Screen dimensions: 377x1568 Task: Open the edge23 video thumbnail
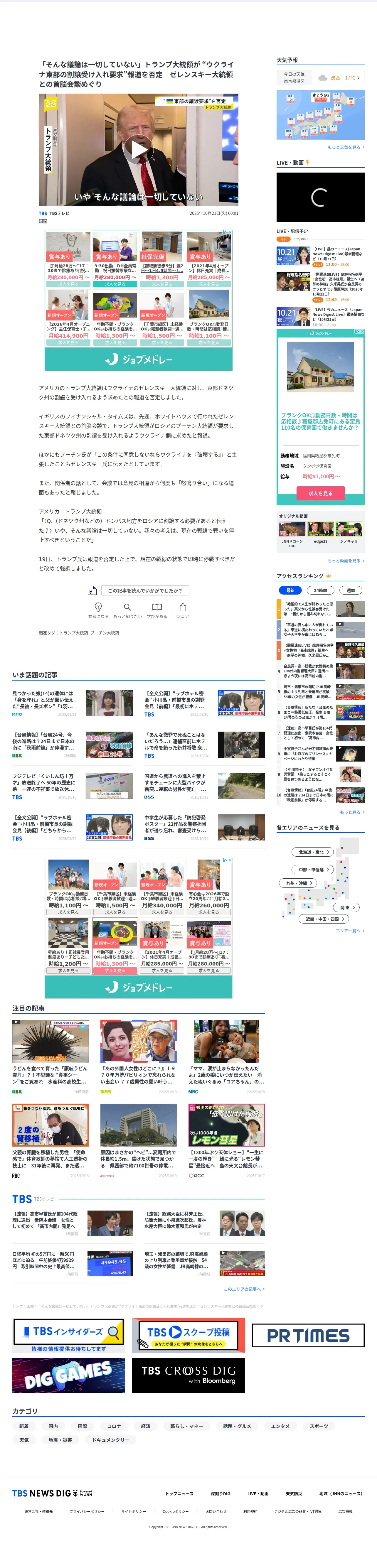320,529
